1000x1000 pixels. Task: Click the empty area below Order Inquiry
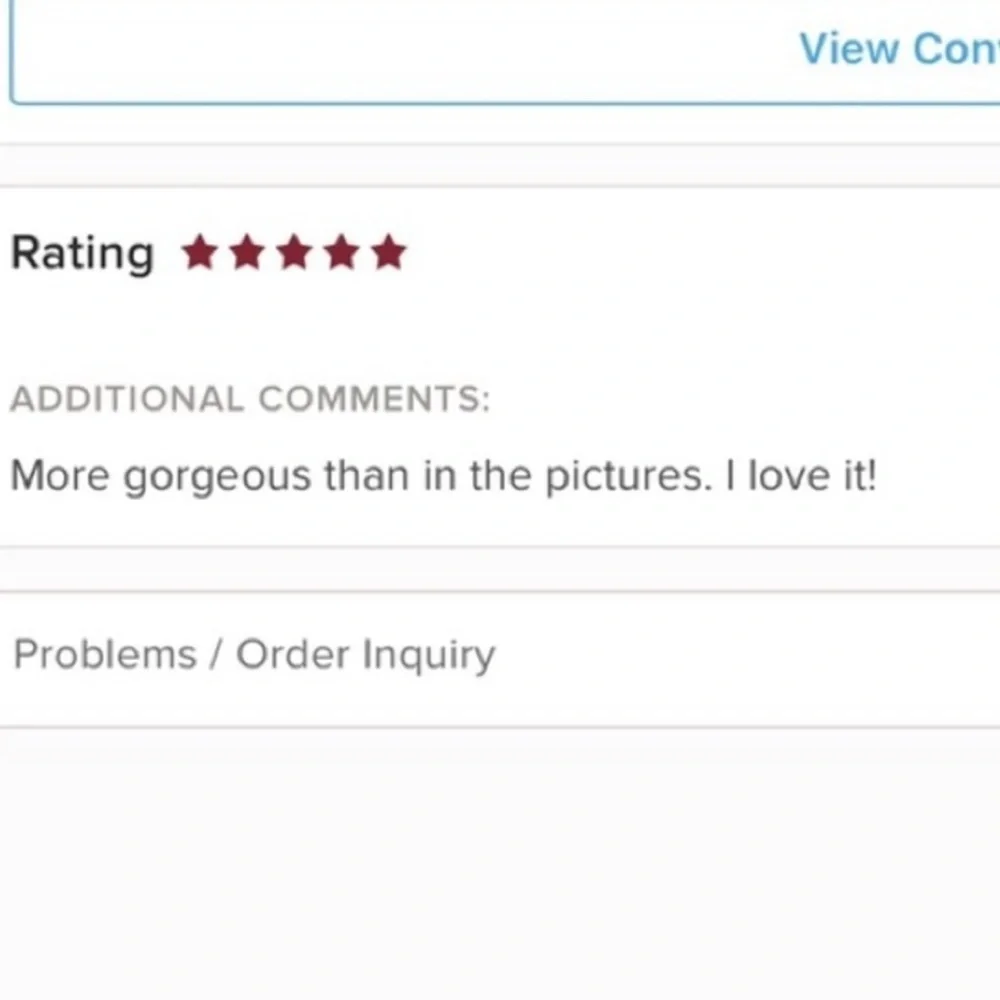[x=500, y=860]
